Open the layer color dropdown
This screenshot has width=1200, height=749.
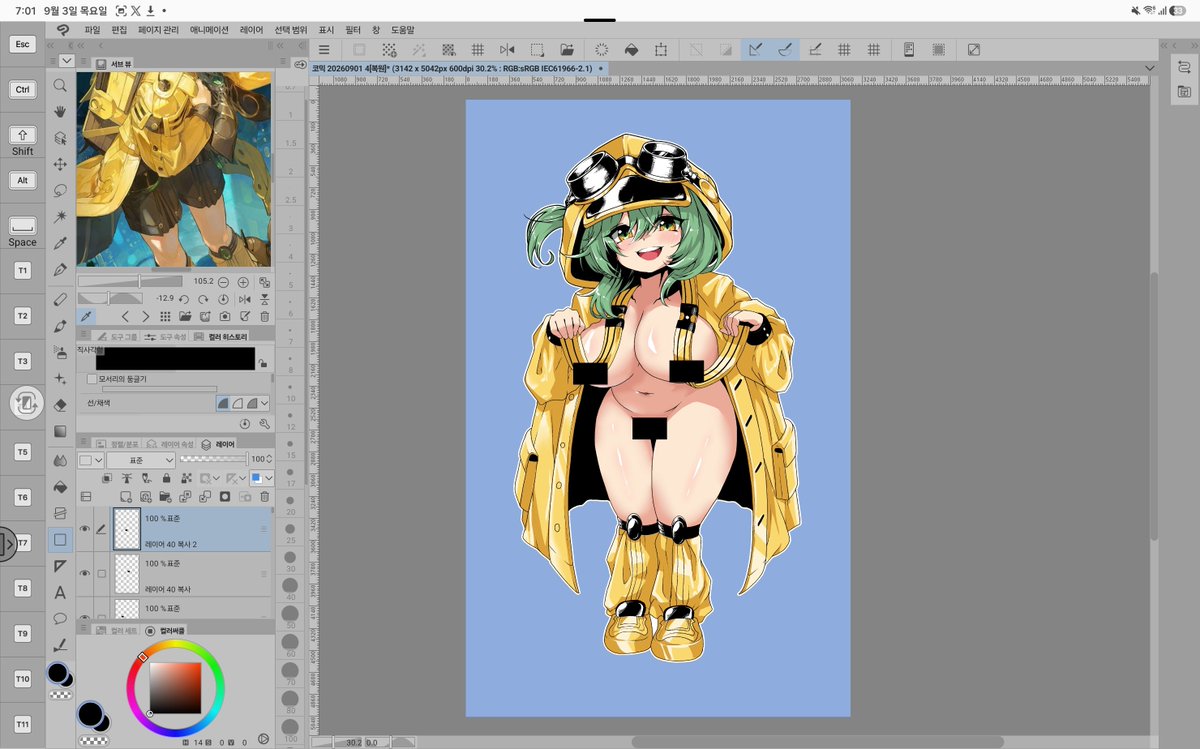[262, 478]
